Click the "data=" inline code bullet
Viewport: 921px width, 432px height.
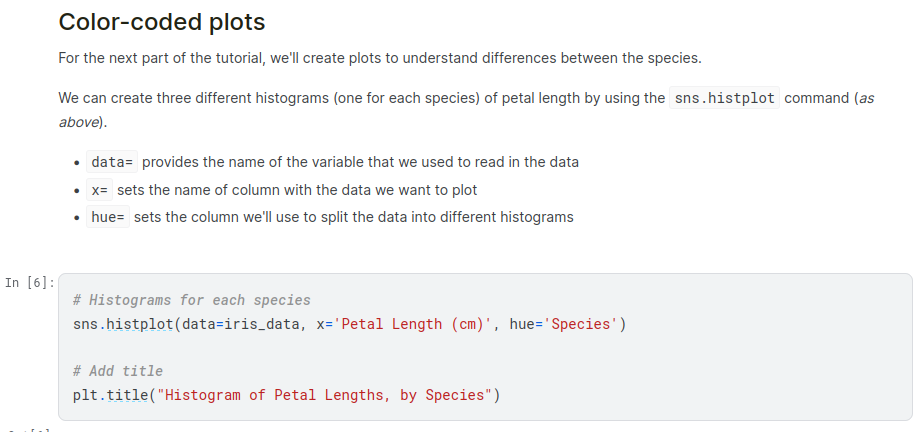point(112,162)
